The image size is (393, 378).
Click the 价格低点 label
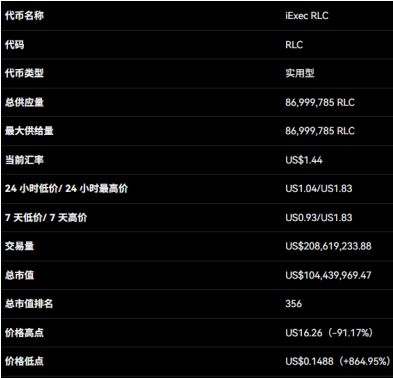[x=24, y=361]
